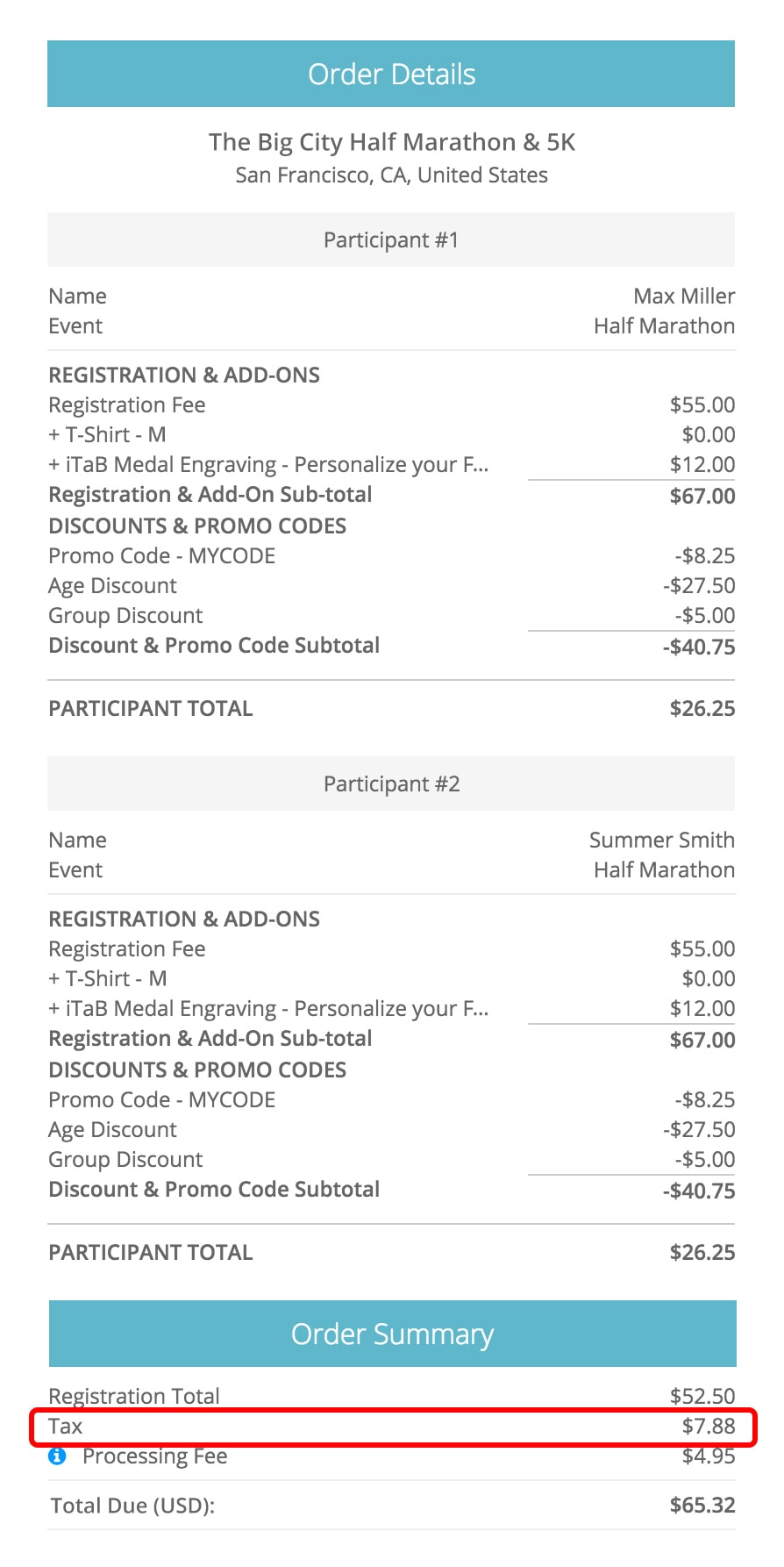Click the Registration Total label
Screen dimensions: 784x1567
[x=134, y=1397]
